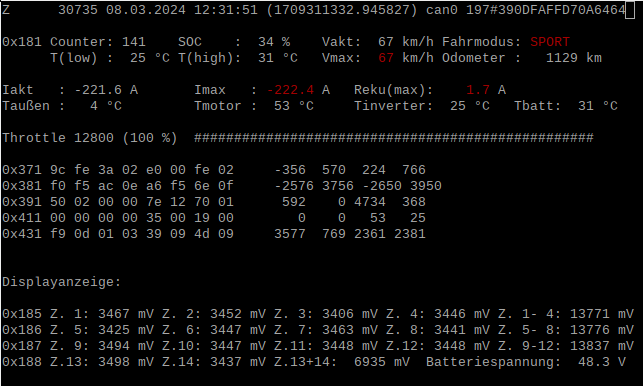Click the Odometer reading '1129 km'
This screenshot has width=643, height=386.
pyautogui.click(x=574, y=58)
